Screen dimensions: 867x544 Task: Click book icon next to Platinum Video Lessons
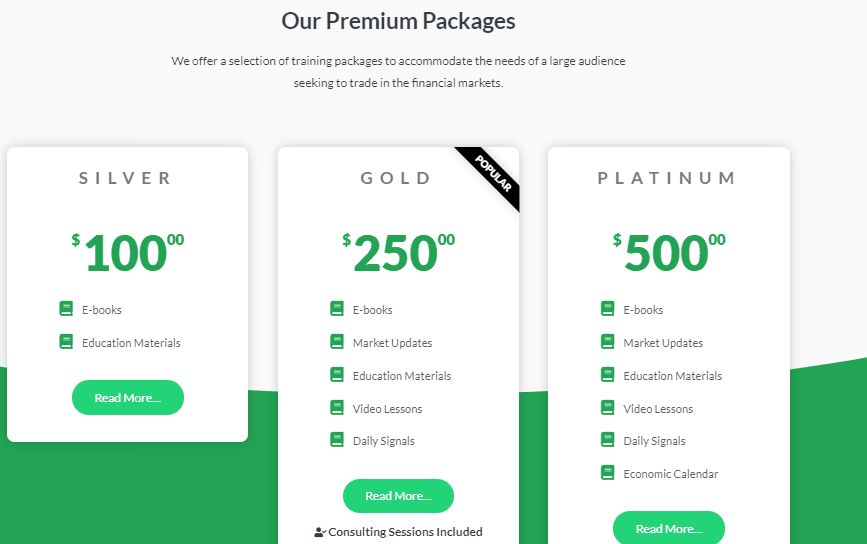pyautogui.click(x=607, y=407)
